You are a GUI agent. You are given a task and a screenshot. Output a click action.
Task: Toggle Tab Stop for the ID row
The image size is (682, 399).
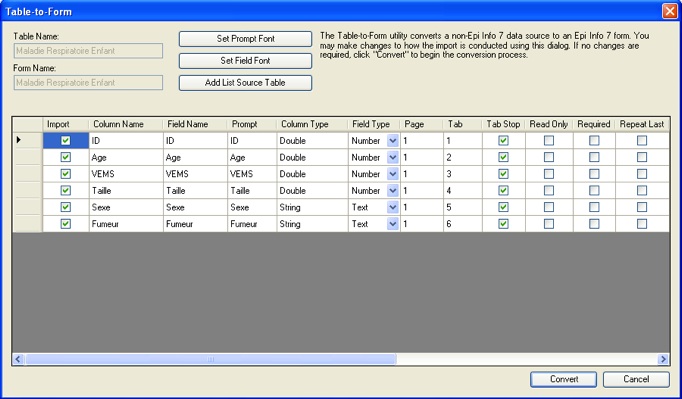(x=503, y=141)
